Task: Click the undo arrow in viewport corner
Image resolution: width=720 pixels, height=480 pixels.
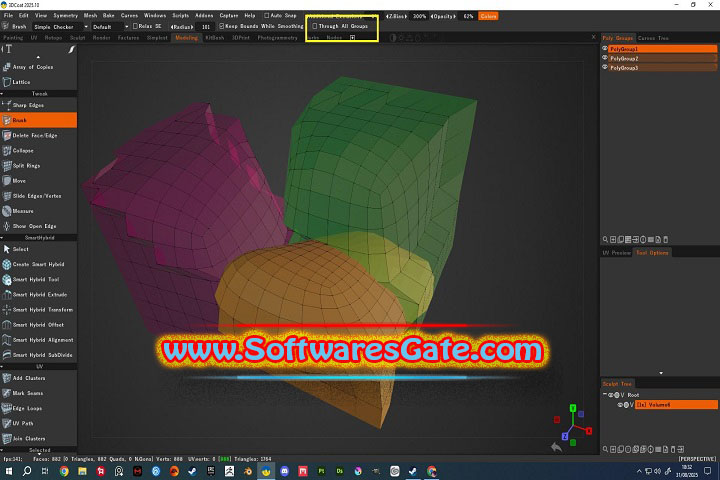Action: tap(557, 447)
